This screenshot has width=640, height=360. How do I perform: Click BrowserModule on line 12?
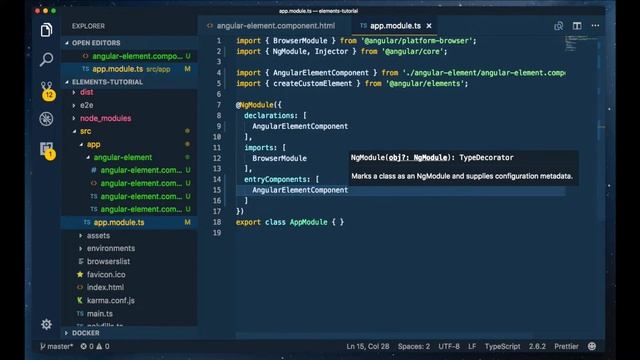tap(279, 158)
